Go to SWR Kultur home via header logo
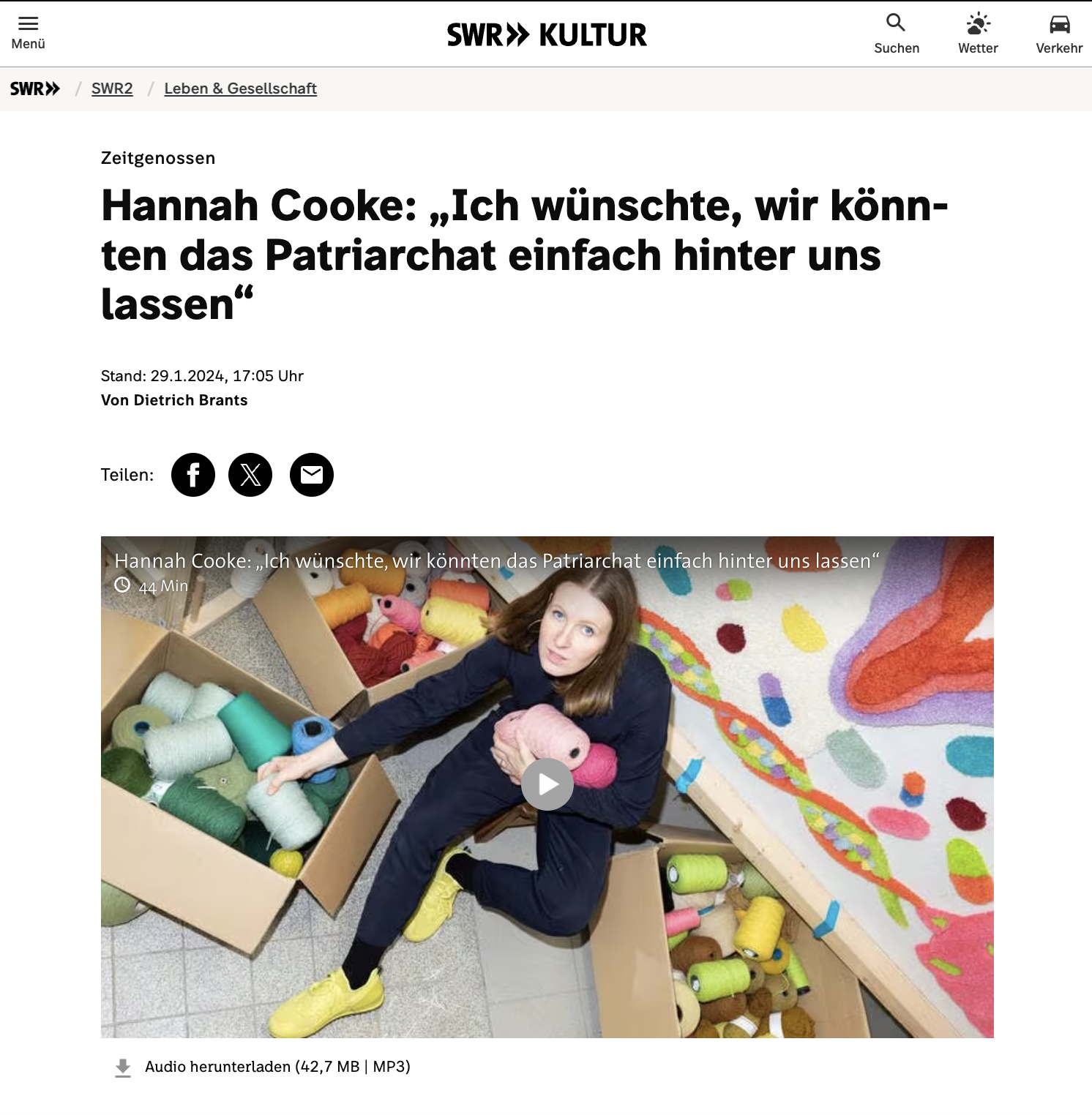 pyautogui.click(x=547, y=34)
